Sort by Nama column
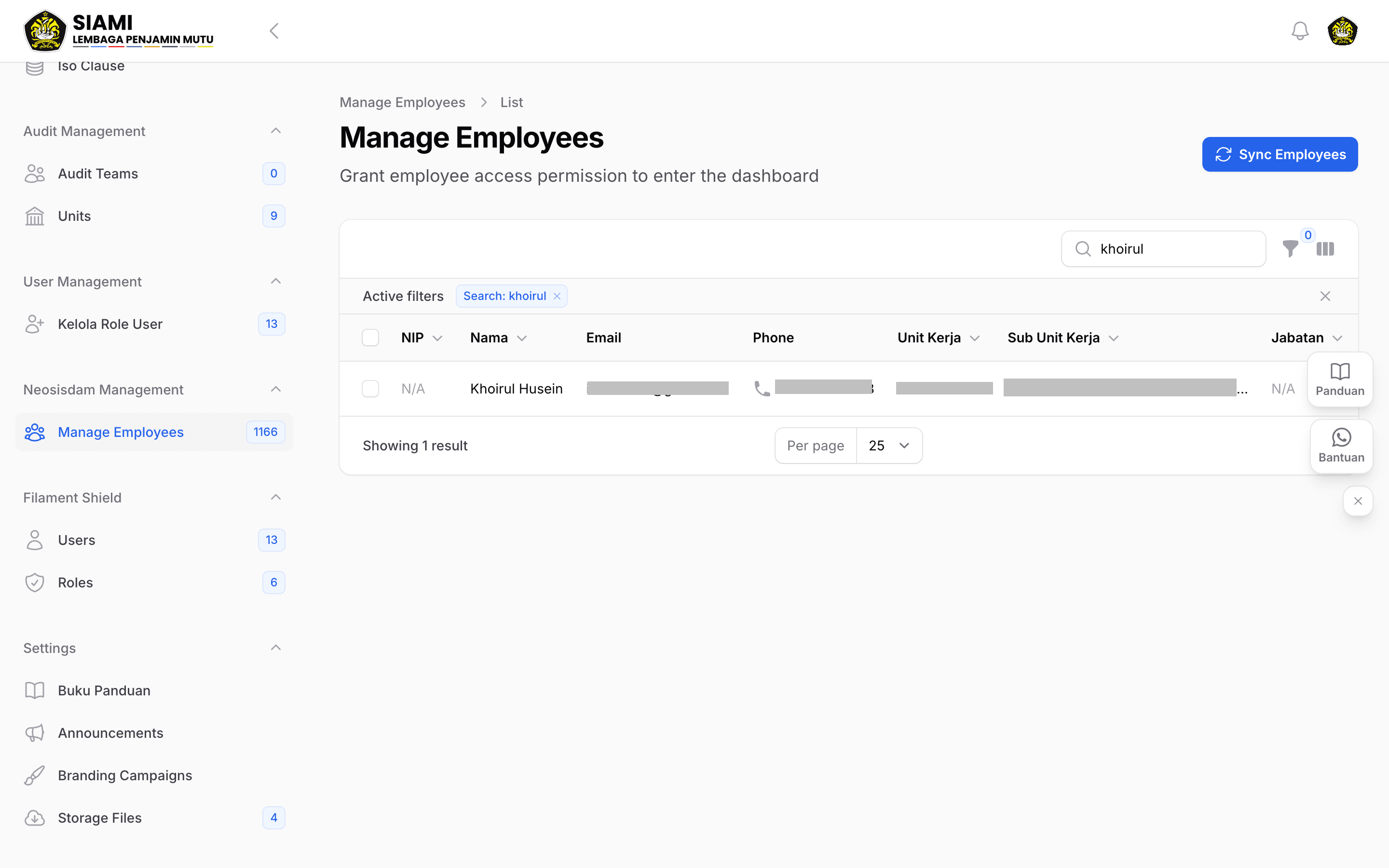Viewport: 1389px width, 868px height. [498, 338]
